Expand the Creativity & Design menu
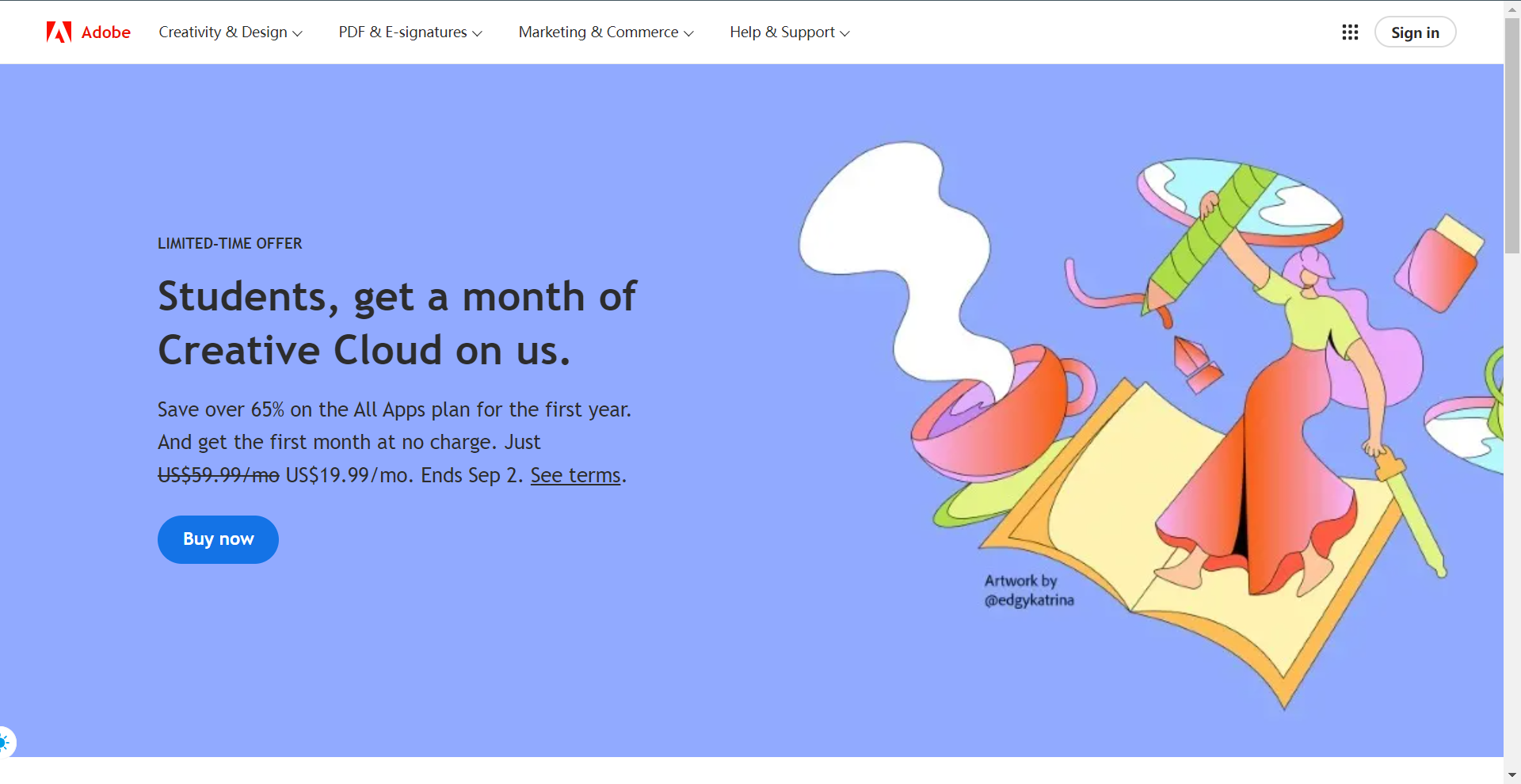This screenshot has width=1521, height=784. [230, 32]
